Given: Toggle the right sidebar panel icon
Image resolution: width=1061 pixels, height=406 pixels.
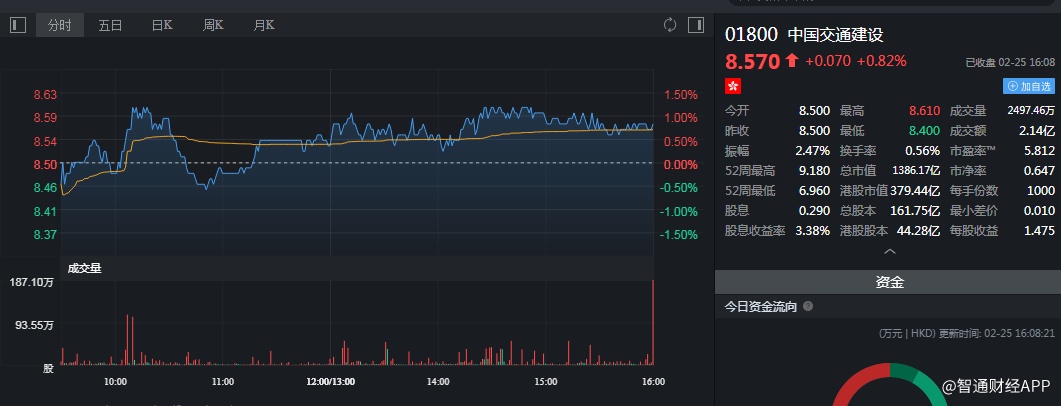Looking at the screenshot, I should tap(695, 25).
